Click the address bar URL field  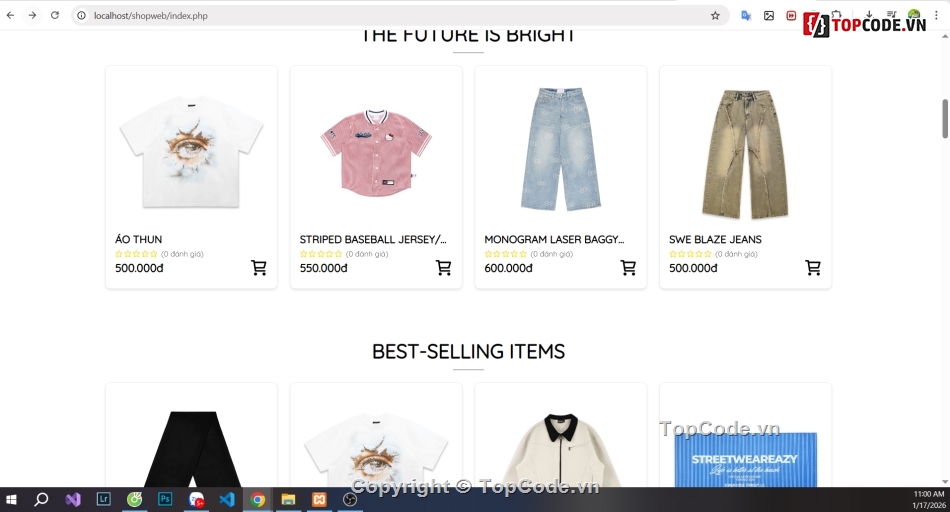[x=388, y=16]
